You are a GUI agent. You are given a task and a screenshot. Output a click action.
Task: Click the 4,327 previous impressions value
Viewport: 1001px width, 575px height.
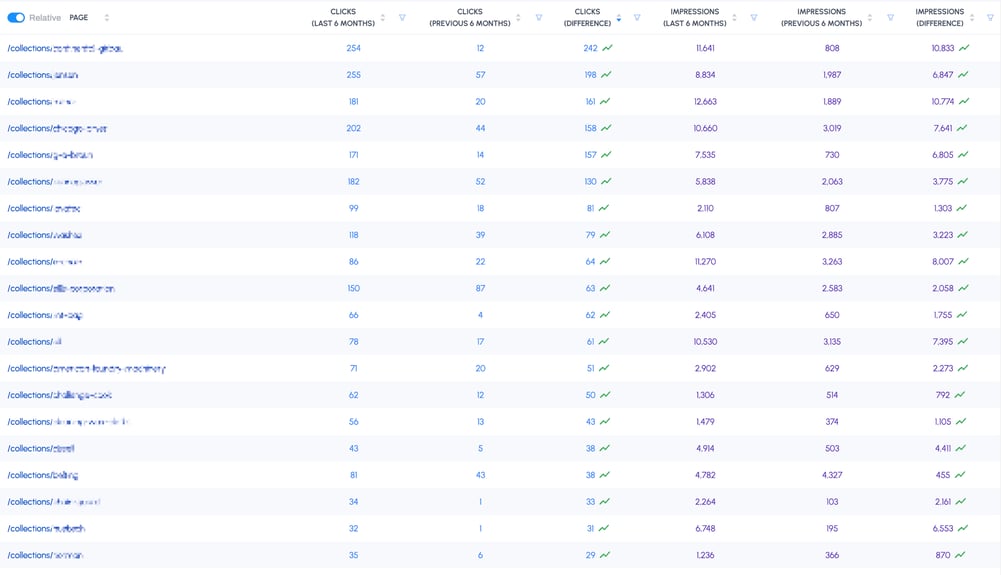click(832, 475)
